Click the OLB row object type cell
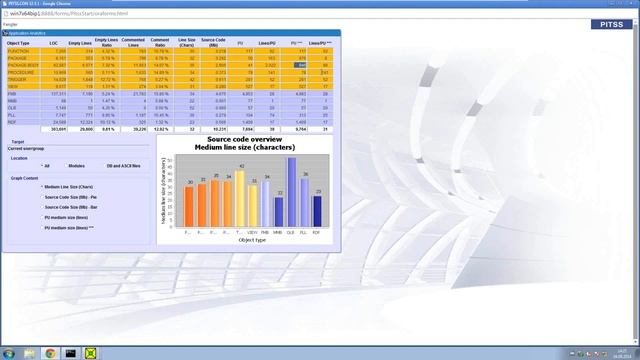Viewport: 640px width, 360px height. pyautogui.click(x=23, y=108)
